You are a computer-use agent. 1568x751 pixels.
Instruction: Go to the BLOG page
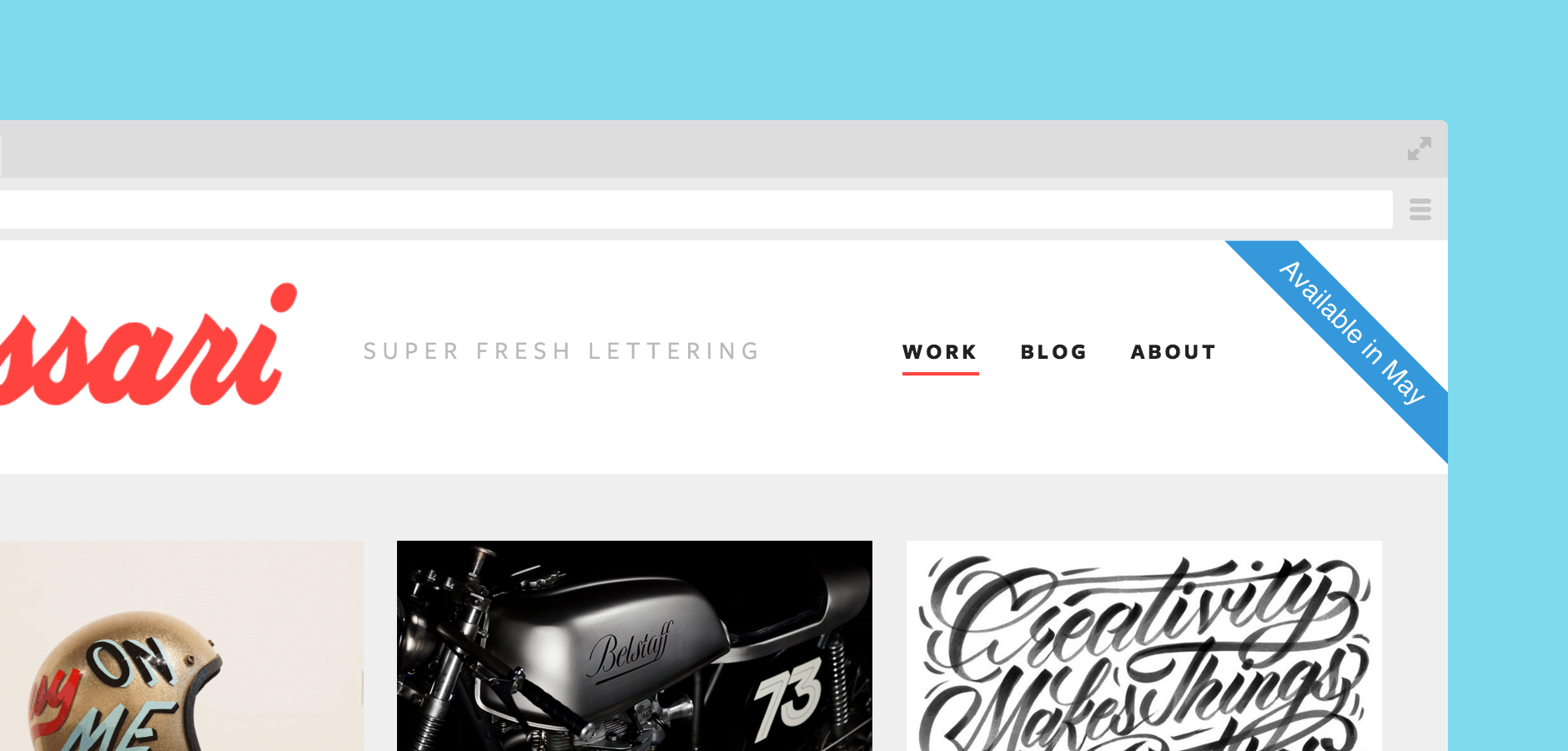(1054, 352)
